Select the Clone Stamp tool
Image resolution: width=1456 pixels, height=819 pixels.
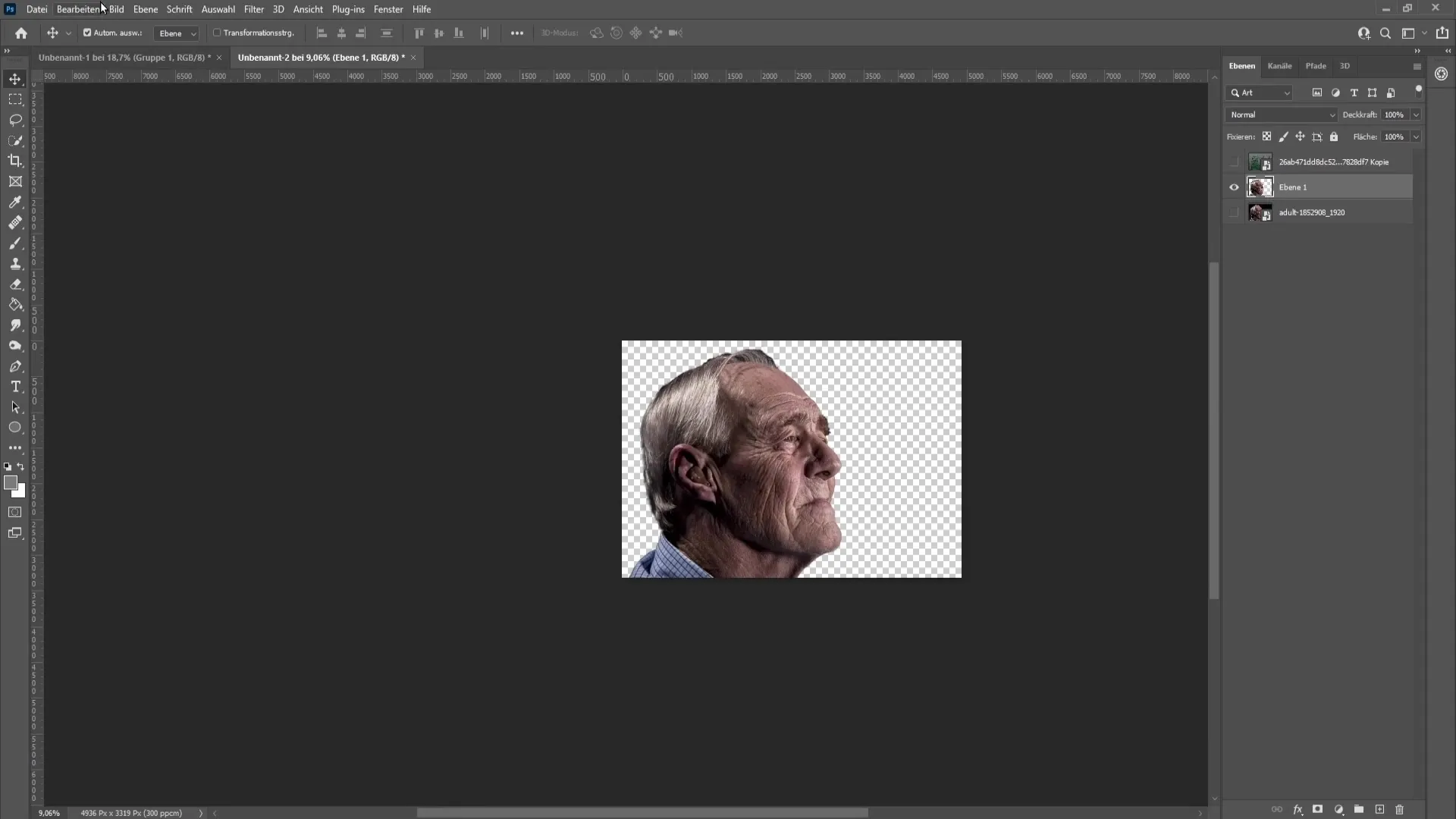tap(15, 264)
